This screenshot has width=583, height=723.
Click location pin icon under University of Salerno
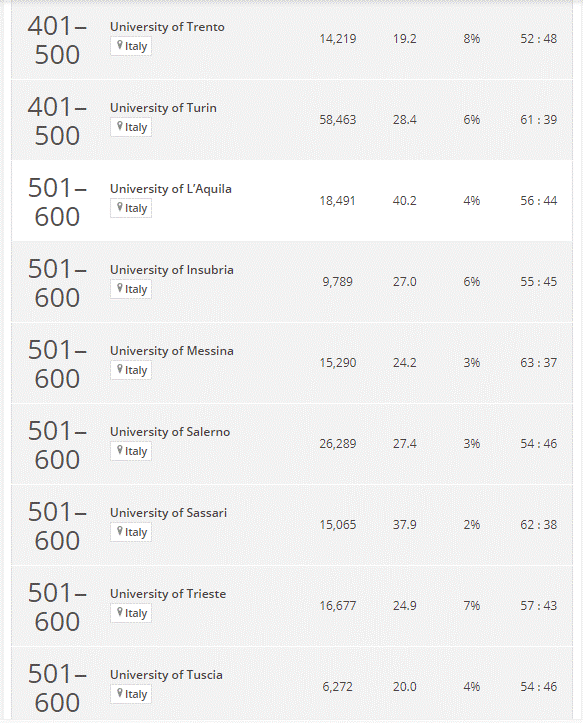(x=120, y=450)
